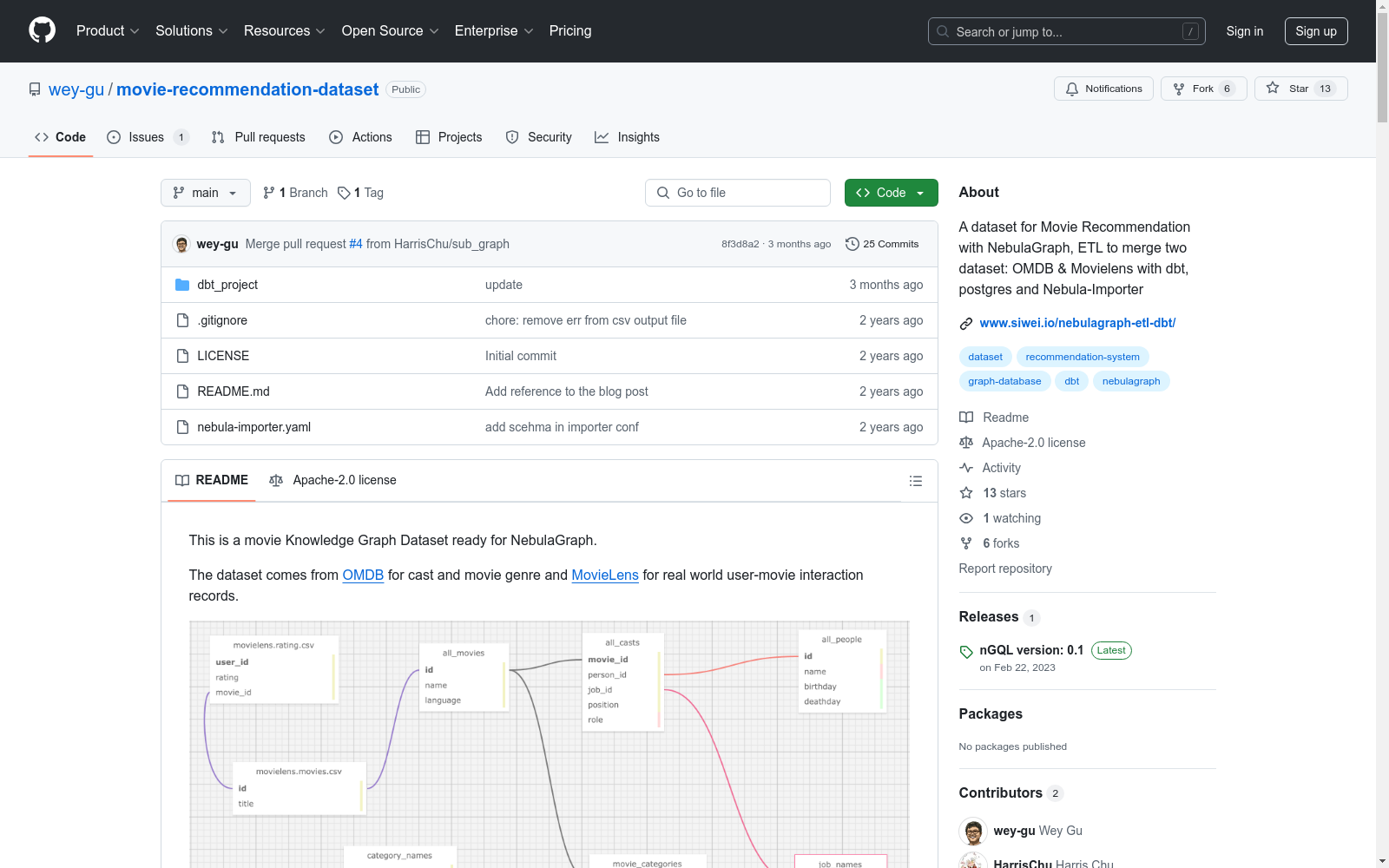Expand the Enterprise menu
This screenshot has width=1389, height=868.
coord(494,31)
